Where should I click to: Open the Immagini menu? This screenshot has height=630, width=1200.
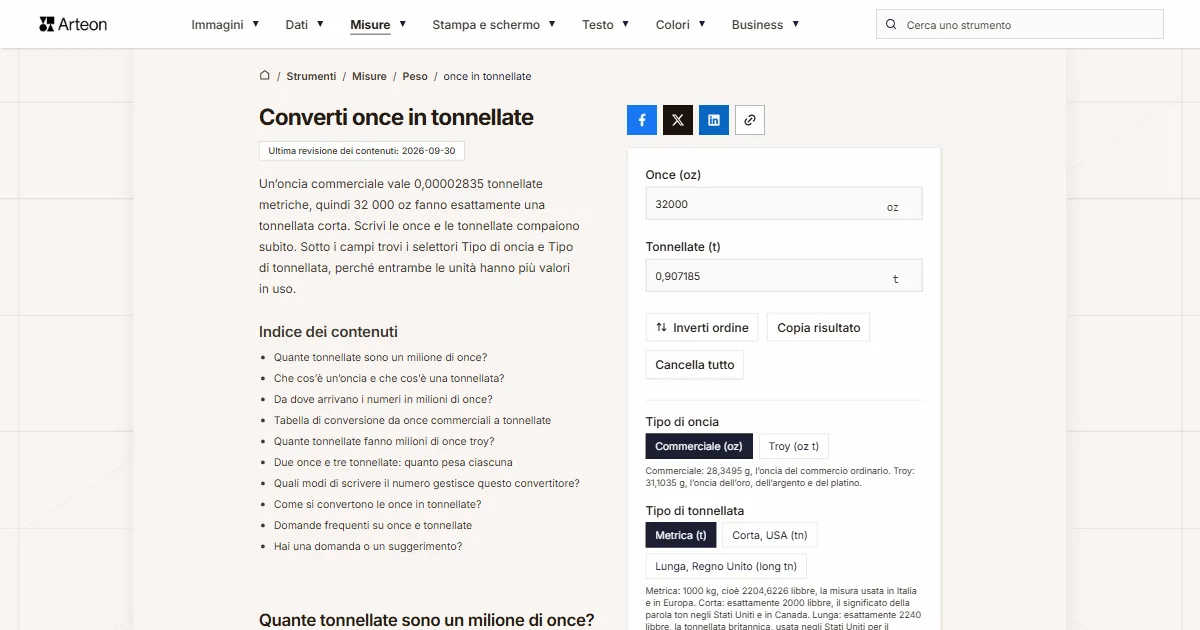(218, 25)
